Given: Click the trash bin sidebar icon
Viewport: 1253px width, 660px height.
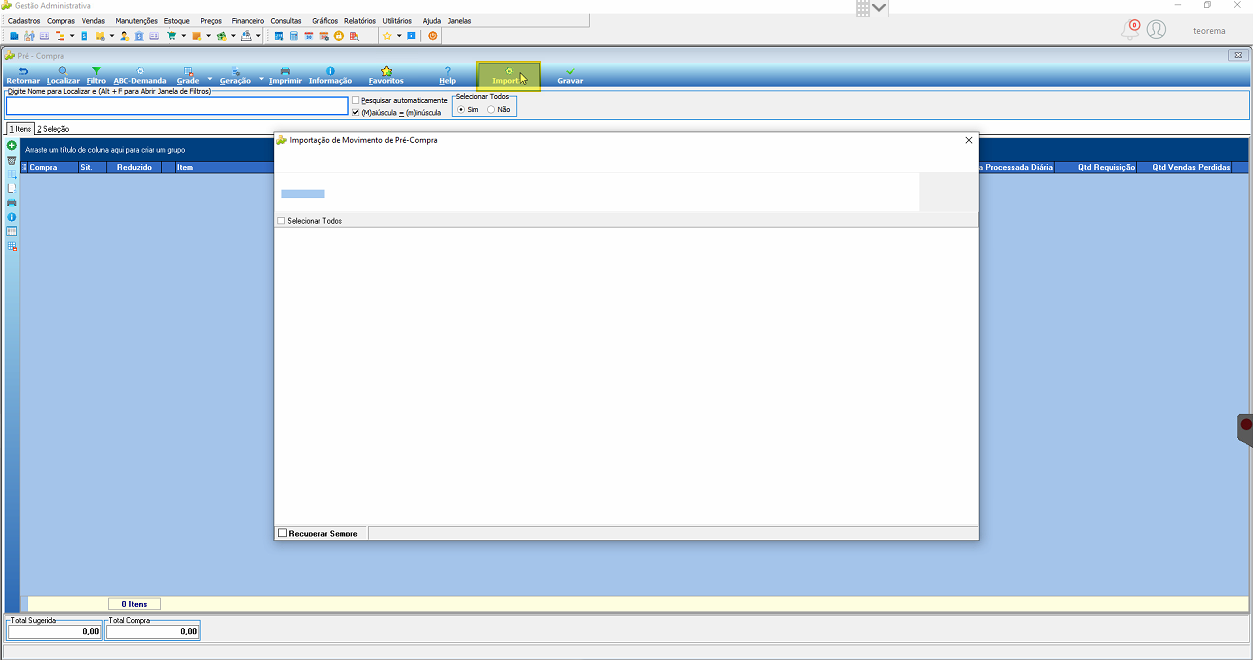Looking at the screenshot, I should tap(12, 160).
